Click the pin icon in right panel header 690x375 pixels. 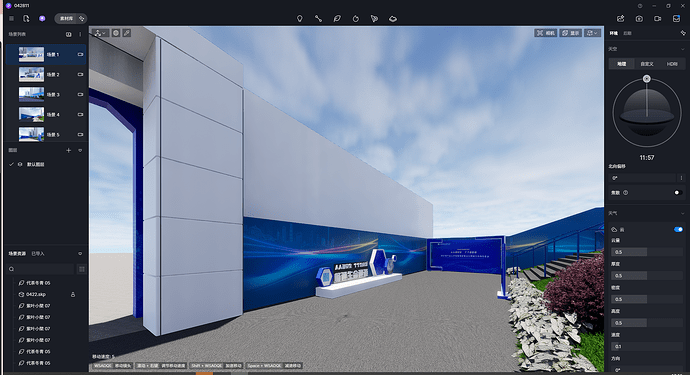[683, 33]
